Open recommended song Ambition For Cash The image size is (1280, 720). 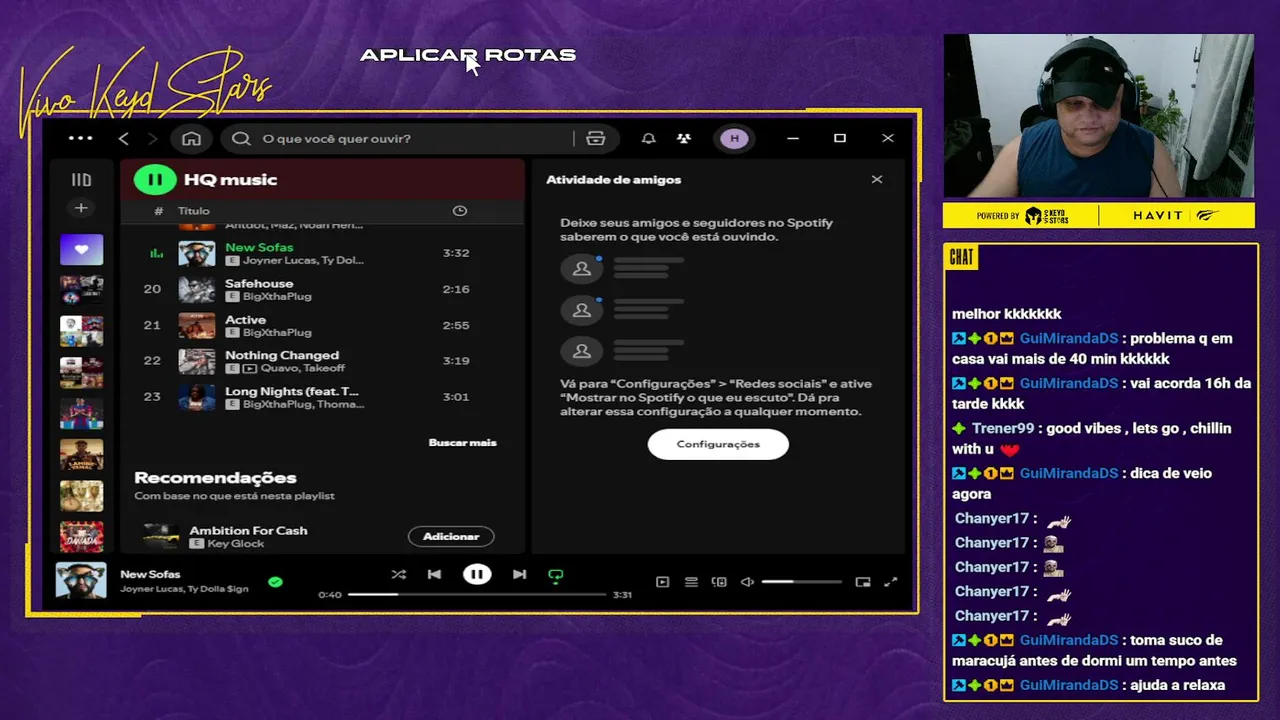(x=248, y=530)
